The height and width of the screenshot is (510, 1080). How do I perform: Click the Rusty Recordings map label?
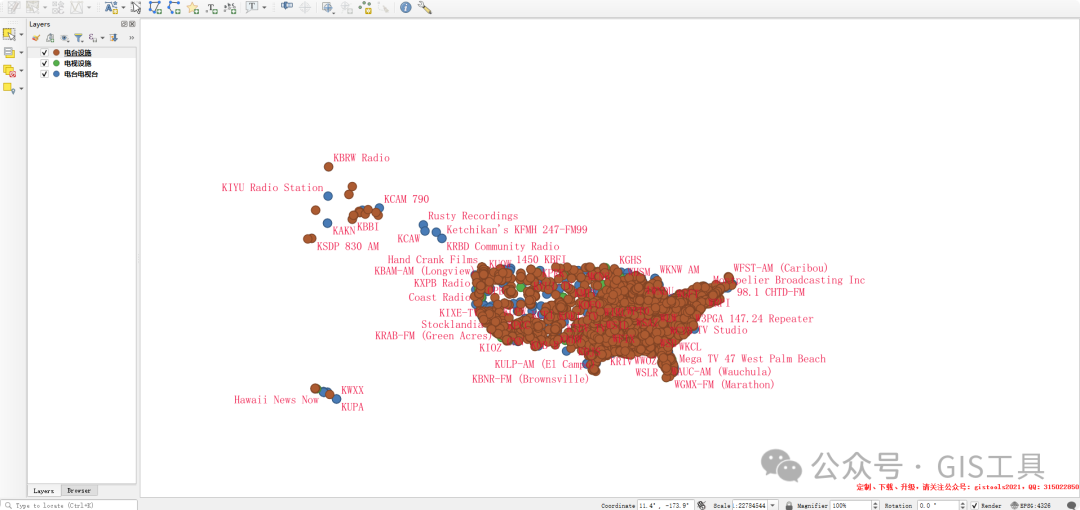[473, 216]
